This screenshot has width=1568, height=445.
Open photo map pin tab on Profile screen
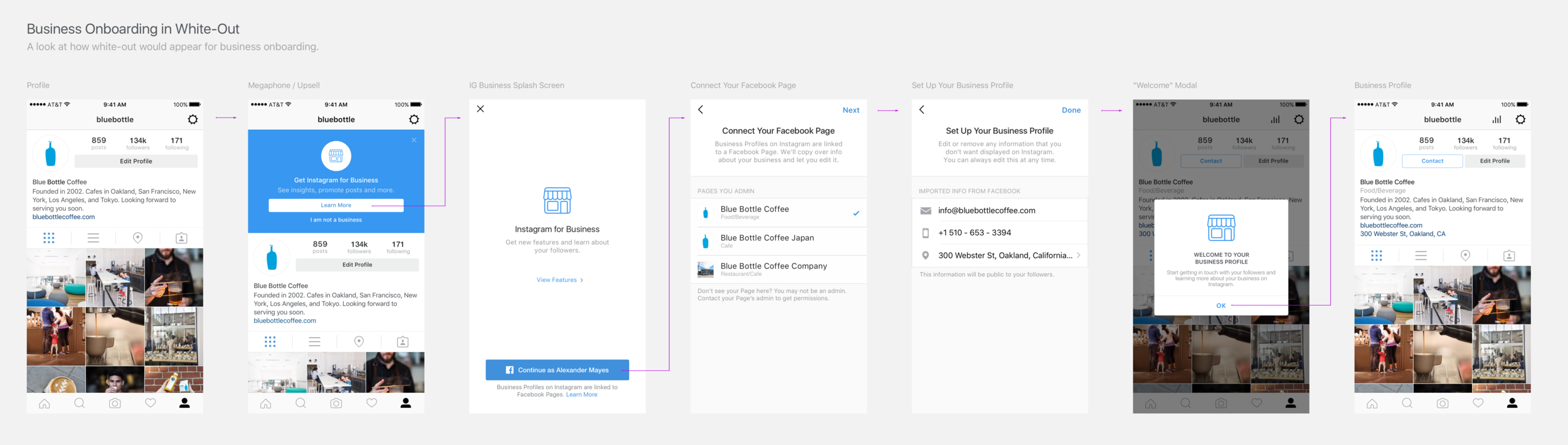click(138, 238)
